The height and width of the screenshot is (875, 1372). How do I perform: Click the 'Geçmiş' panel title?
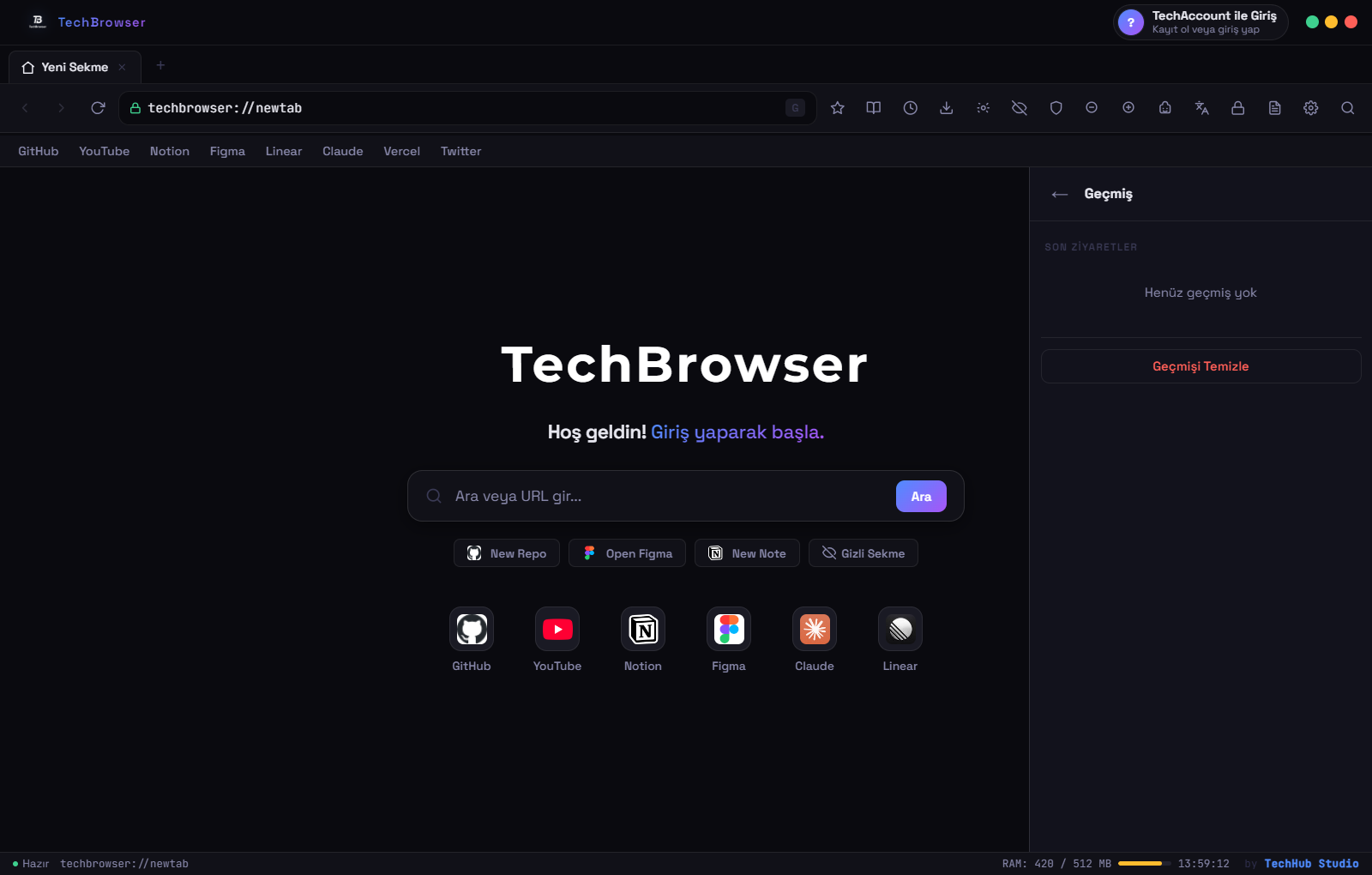tap(1108, 194)
